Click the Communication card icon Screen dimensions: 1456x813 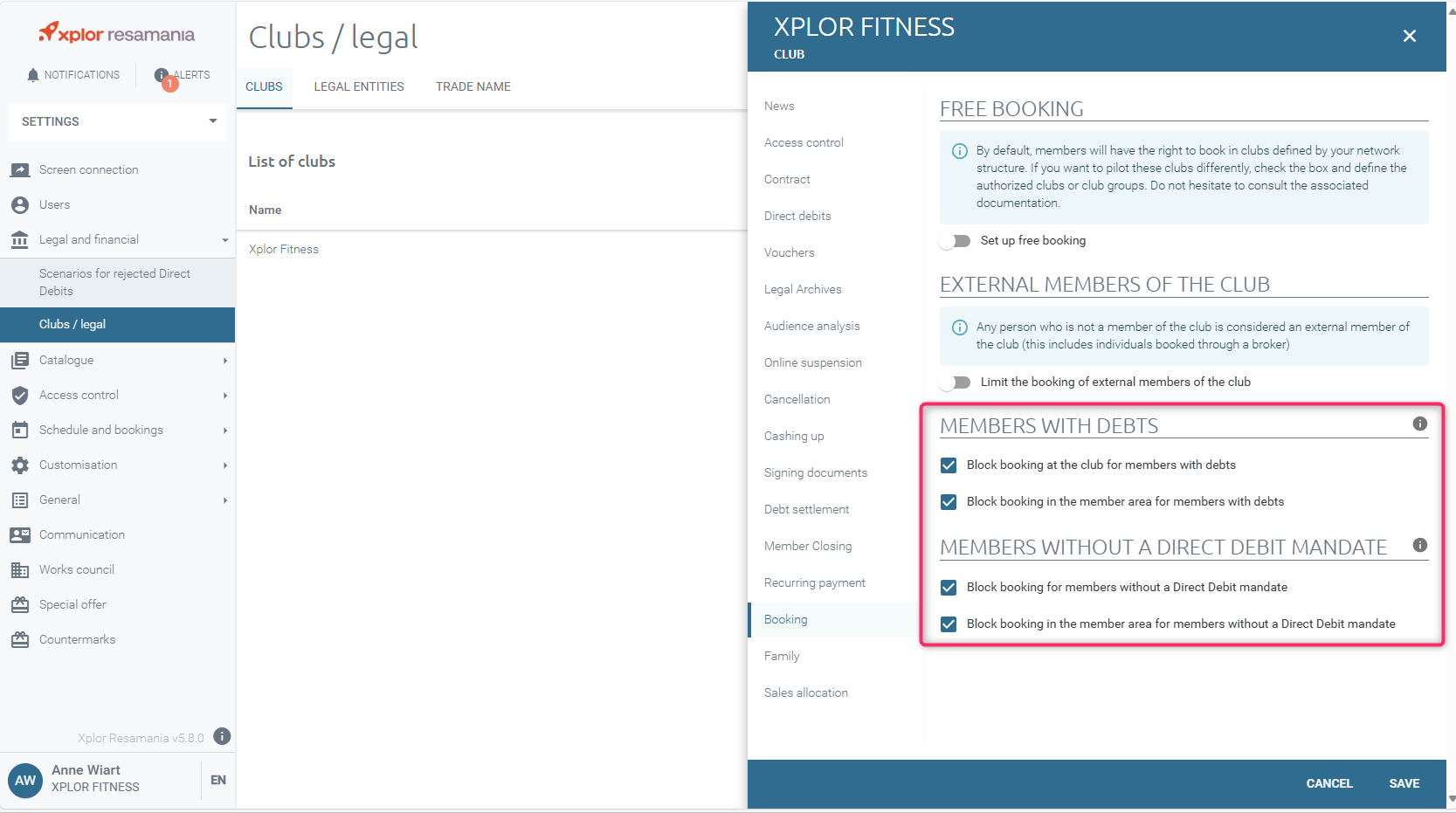[x=20, y=534]
